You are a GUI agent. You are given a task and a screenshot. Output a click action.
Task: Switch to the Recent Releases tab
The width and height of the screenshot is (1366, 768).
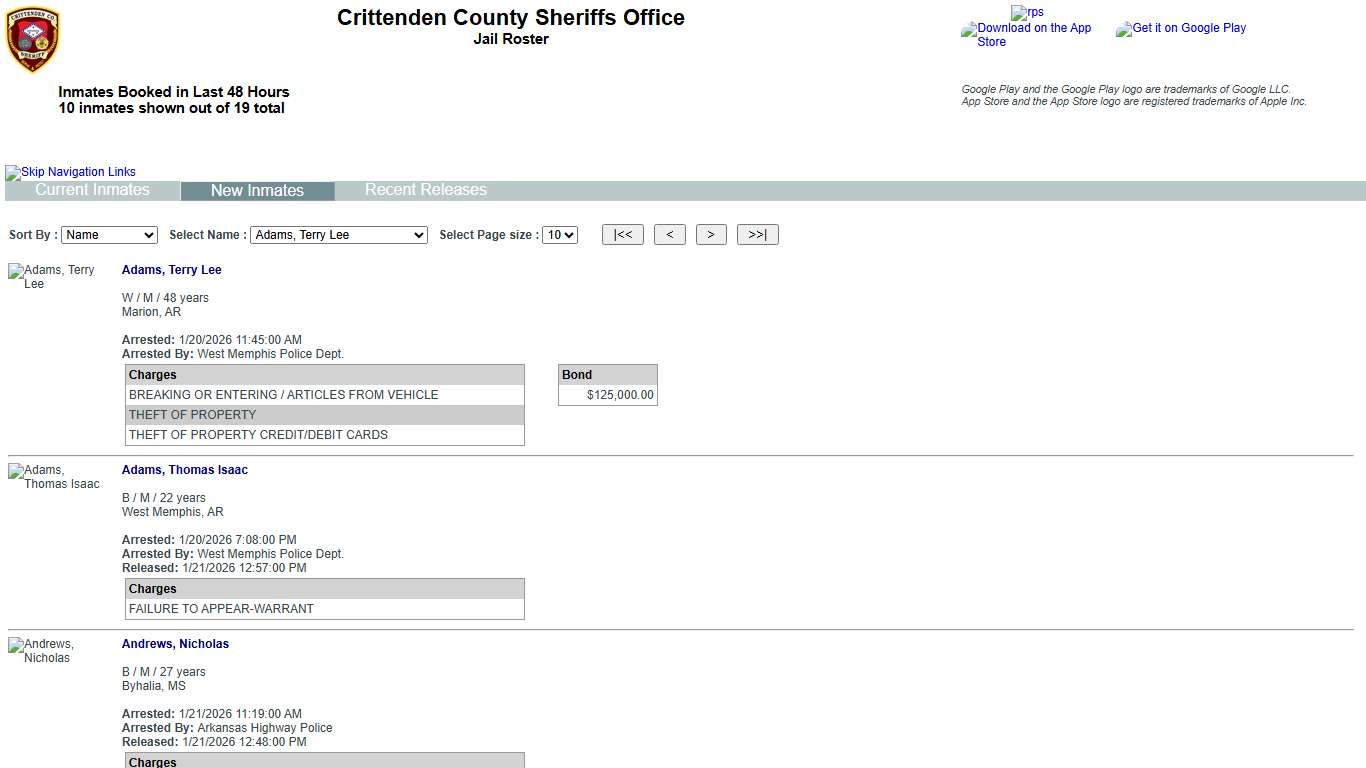425,190
